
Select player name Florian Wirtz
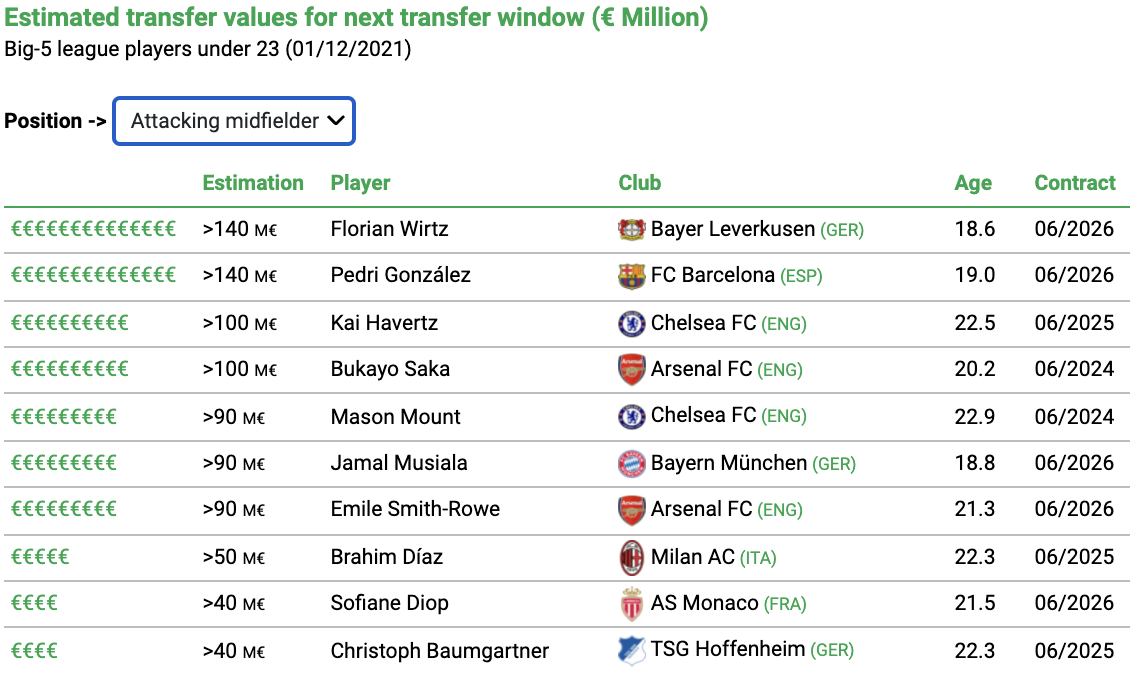click(389, 229)
